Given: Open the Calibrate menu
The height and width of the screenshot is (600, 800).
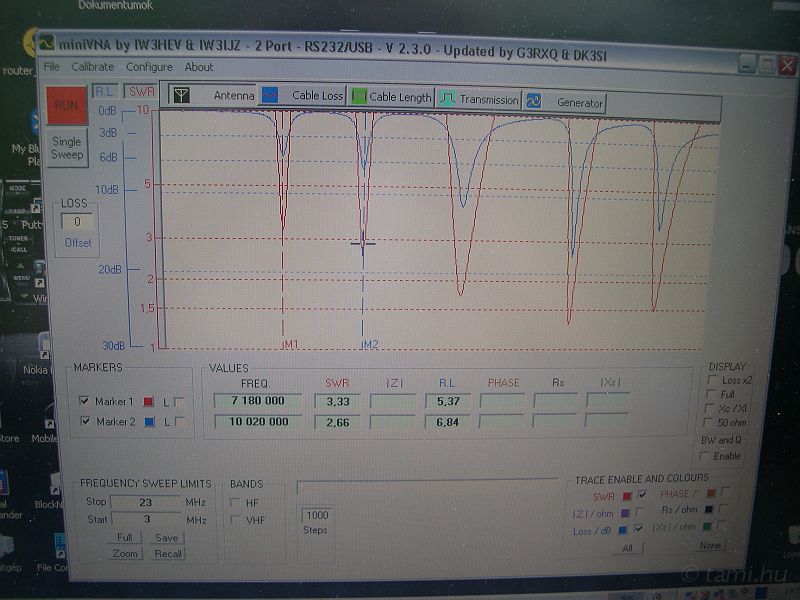Looking at the screenshot, I should (x=92, y=67).
